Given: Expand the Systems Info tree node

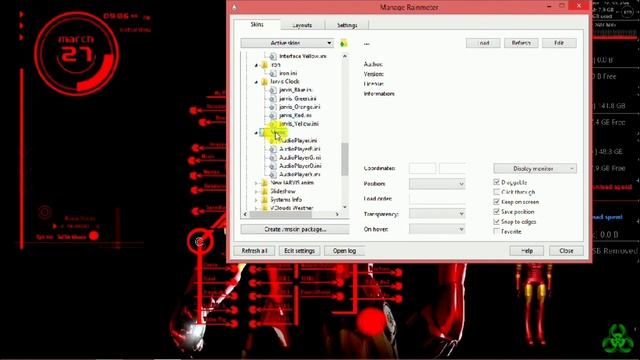Looking at the screenshot, I should point(256,200).
